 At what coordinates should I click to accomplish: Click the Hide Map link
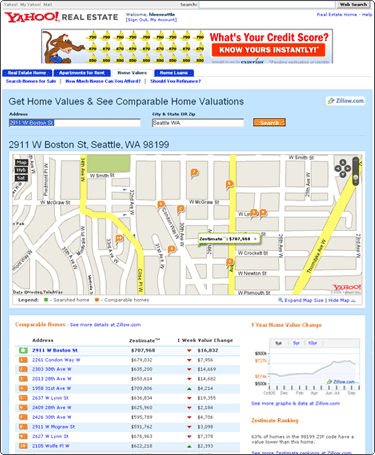click(339, 300)
